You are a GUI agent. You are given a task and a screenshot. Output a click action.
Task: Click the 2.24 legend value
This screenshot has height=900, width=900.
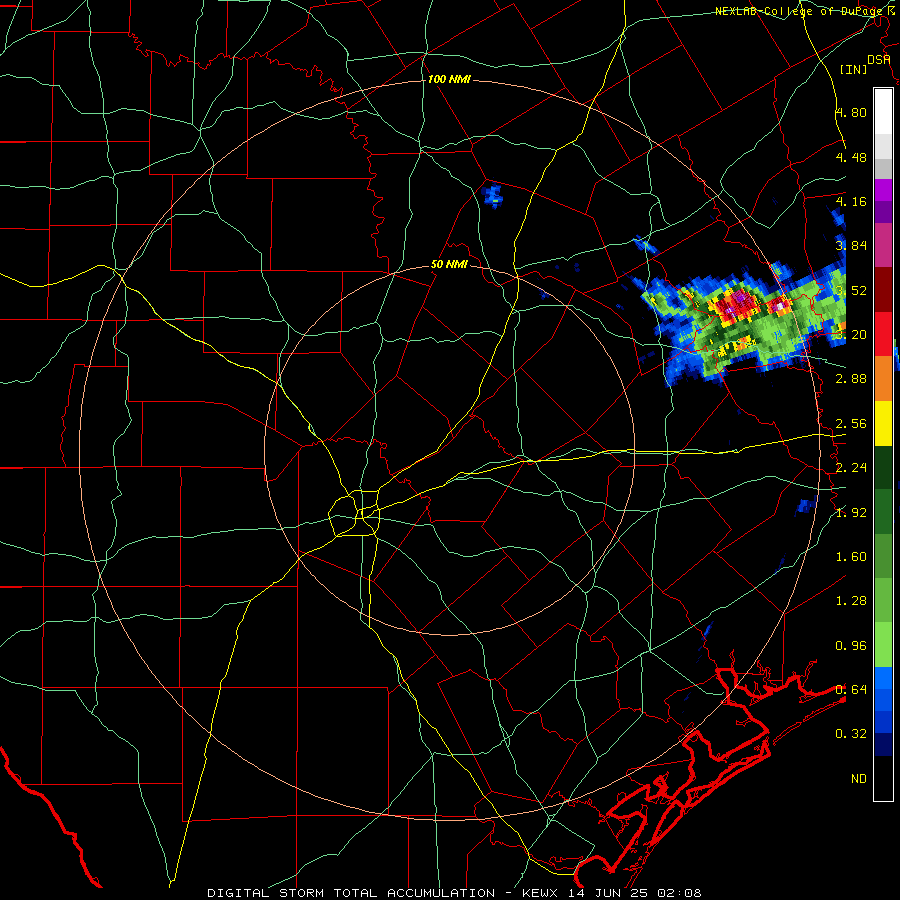pyautogui.click(x=851, y=468)
